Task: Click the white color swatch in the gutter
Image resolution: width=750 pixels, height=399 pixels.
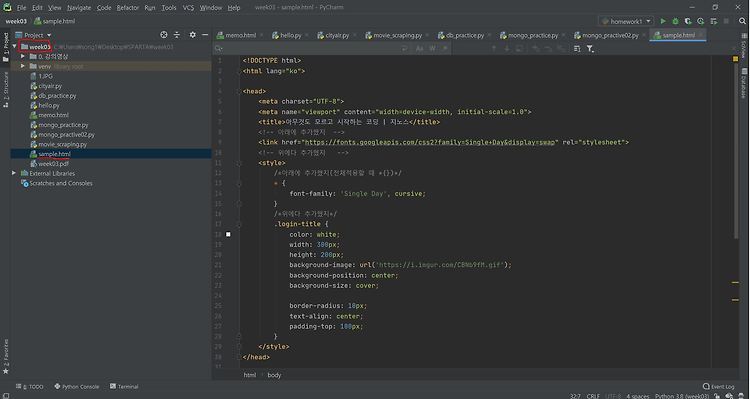Action: (x=228, y=234)
